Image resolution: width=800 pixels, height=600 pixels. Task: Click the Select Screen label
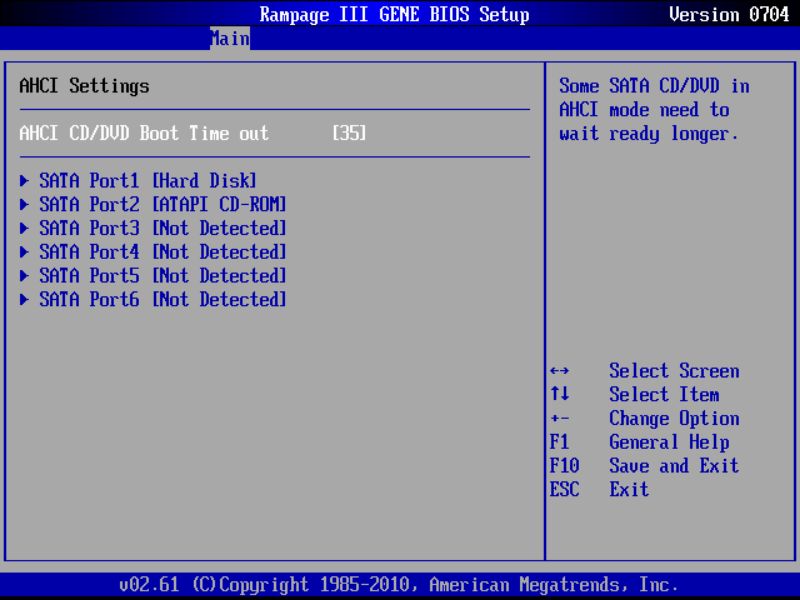click(x=674, y=371)
